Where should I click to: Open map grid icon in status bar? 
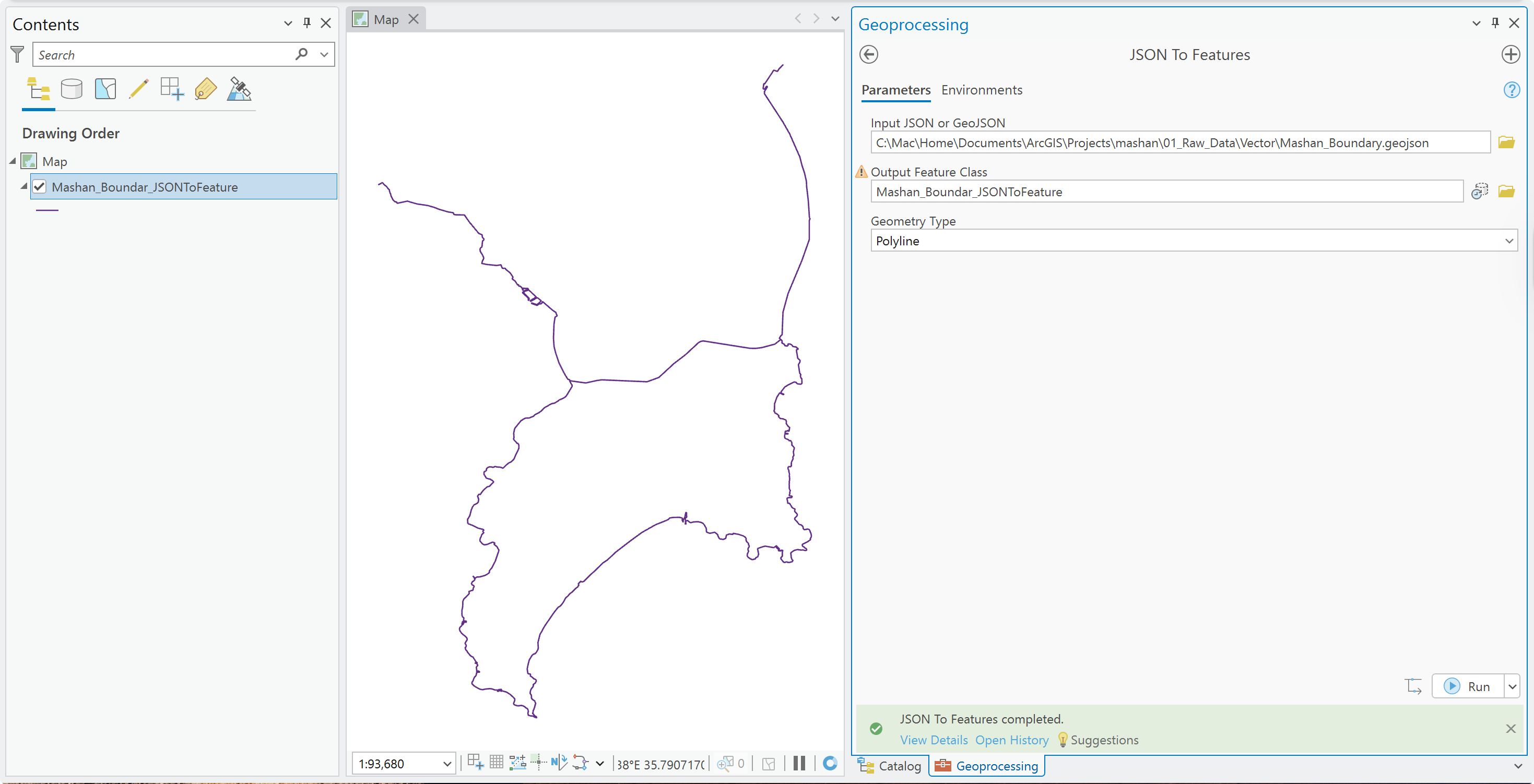click(x=496, y=763)
